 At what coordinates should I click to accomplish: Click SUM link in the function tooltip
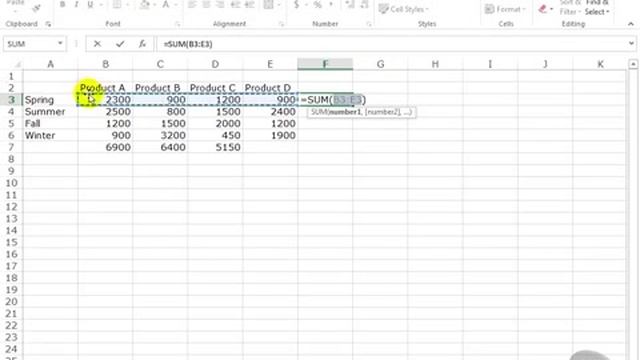point(320,112)
